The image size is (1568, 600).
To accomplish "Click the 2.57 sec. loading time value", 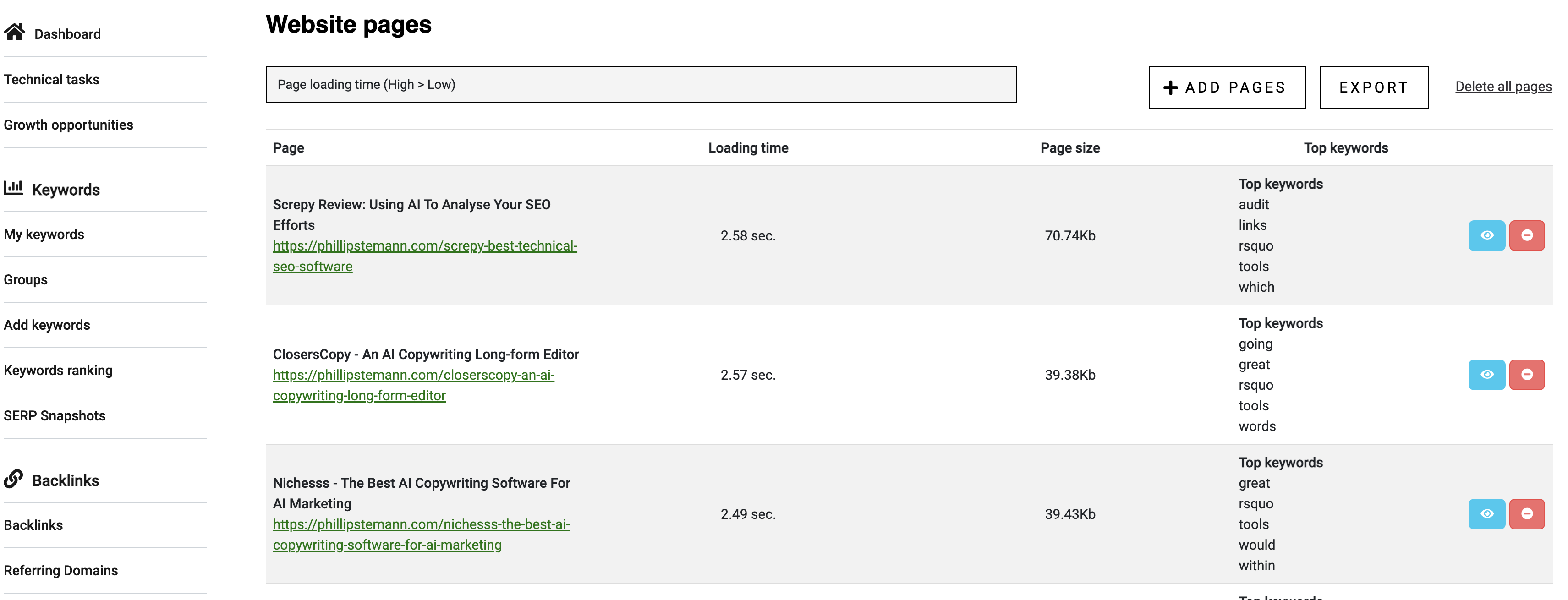I will 748,375.
